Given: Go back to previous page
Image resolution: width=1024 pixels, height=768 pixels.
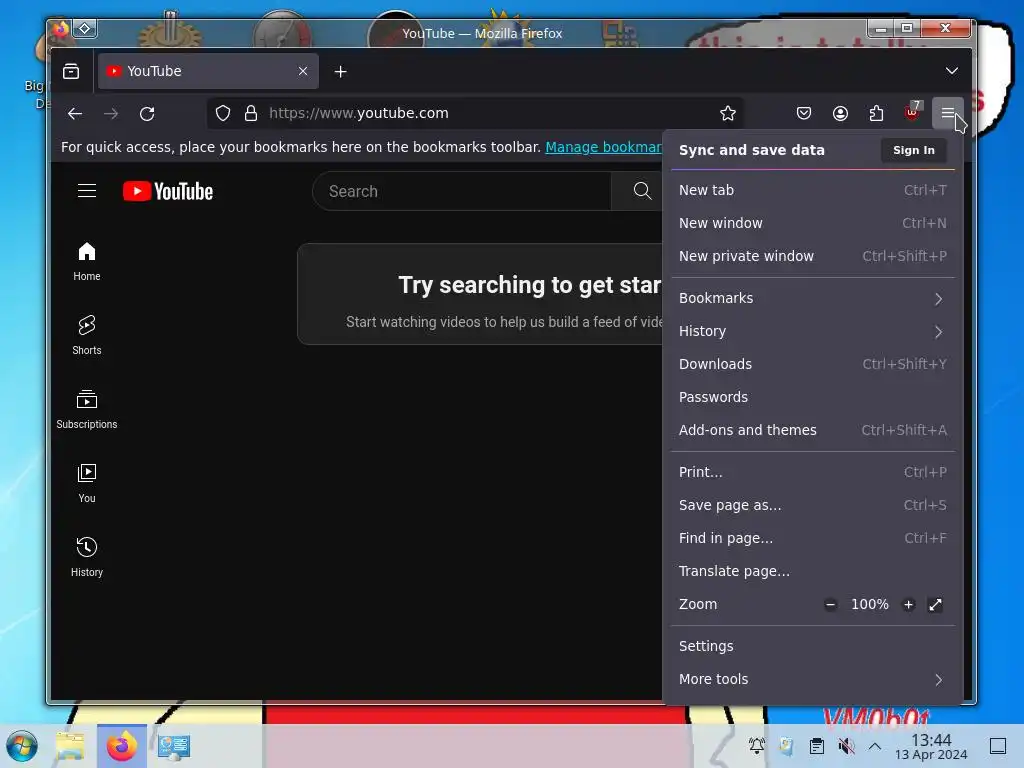Looking at the screenshot, I should pyautogui.click(x=75, y=114).
